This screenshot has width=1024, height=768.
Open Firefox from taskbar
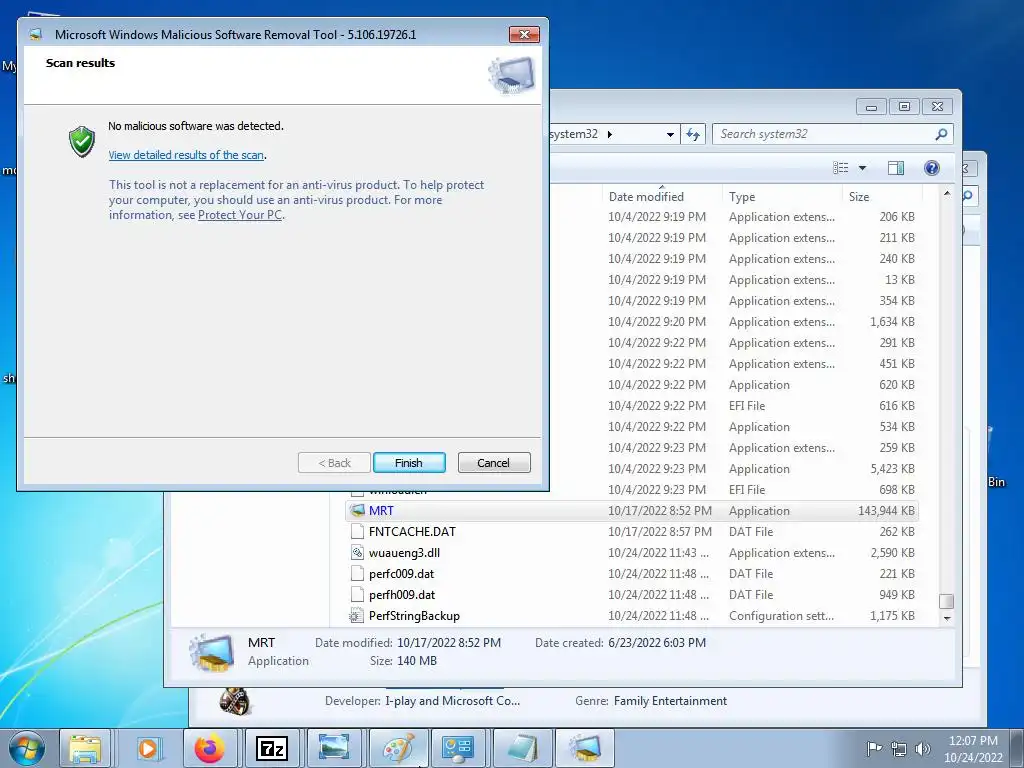click(x=210, y=748)
